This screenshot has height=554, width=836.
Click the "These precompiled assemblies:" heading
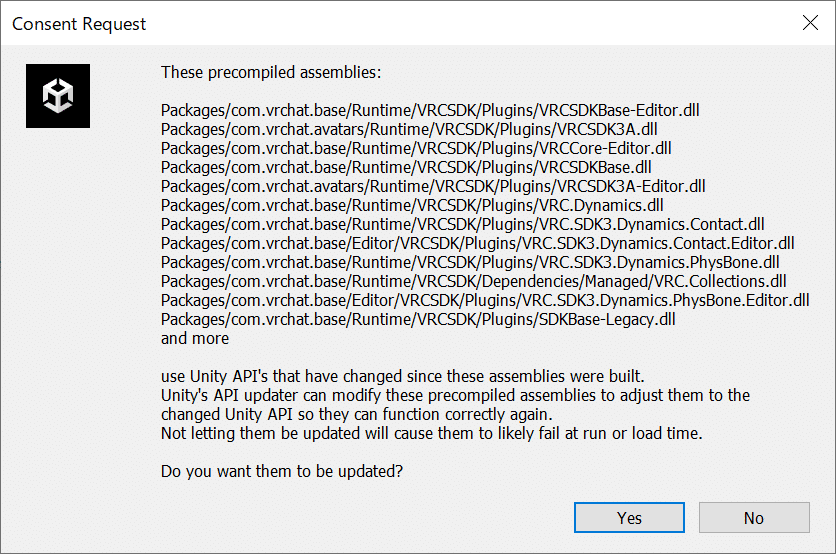pyautogui.click(x=270, y=72)
